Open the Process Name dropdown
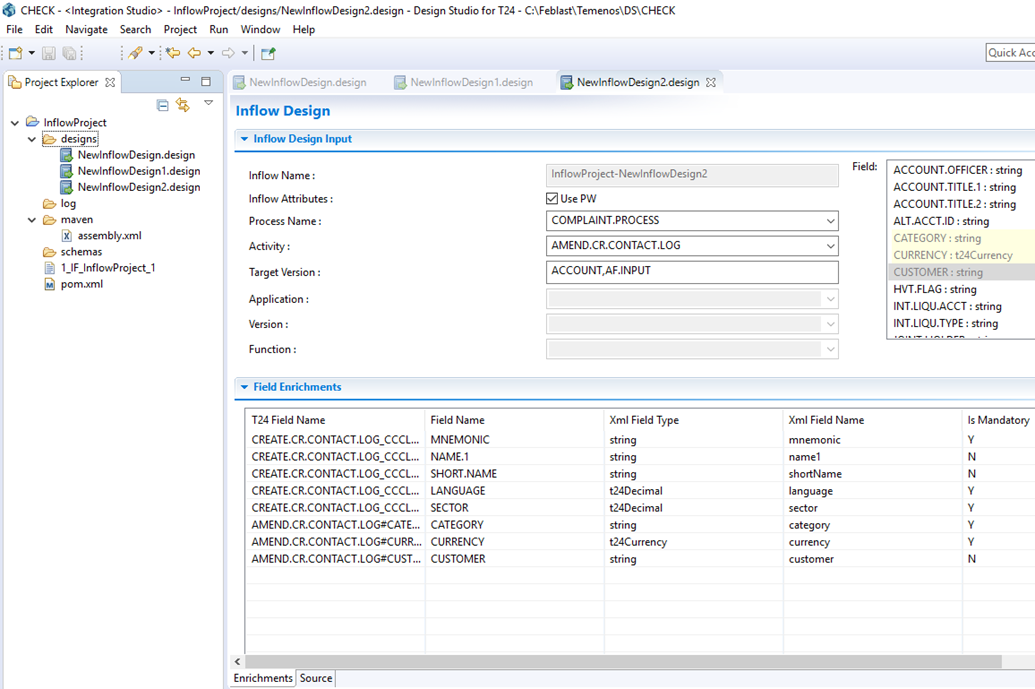Image resolution: width=1035 pixels, height=689 pixels. pos(830,221)
